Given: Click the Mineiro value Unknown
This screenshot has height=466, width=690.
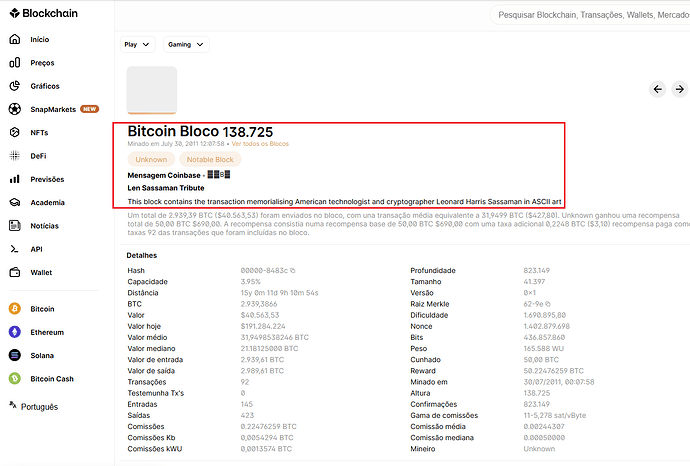Looking at the screenshot, I should coord(539,449).
